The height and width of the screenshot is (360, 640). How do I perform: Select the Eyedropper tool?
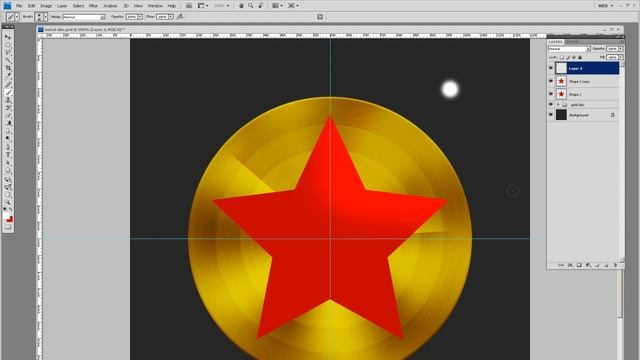8,76
